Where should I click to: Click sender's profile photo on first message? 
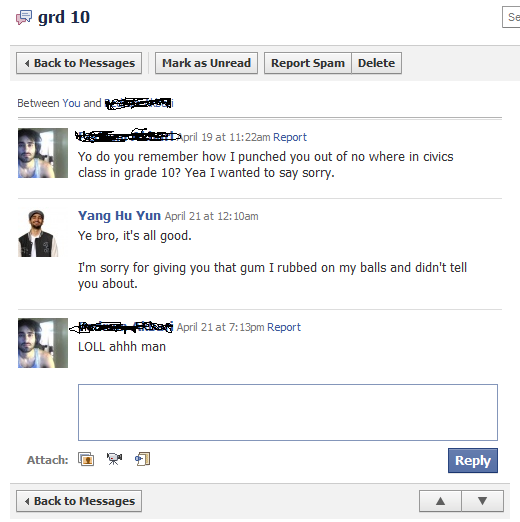point(43,153)
